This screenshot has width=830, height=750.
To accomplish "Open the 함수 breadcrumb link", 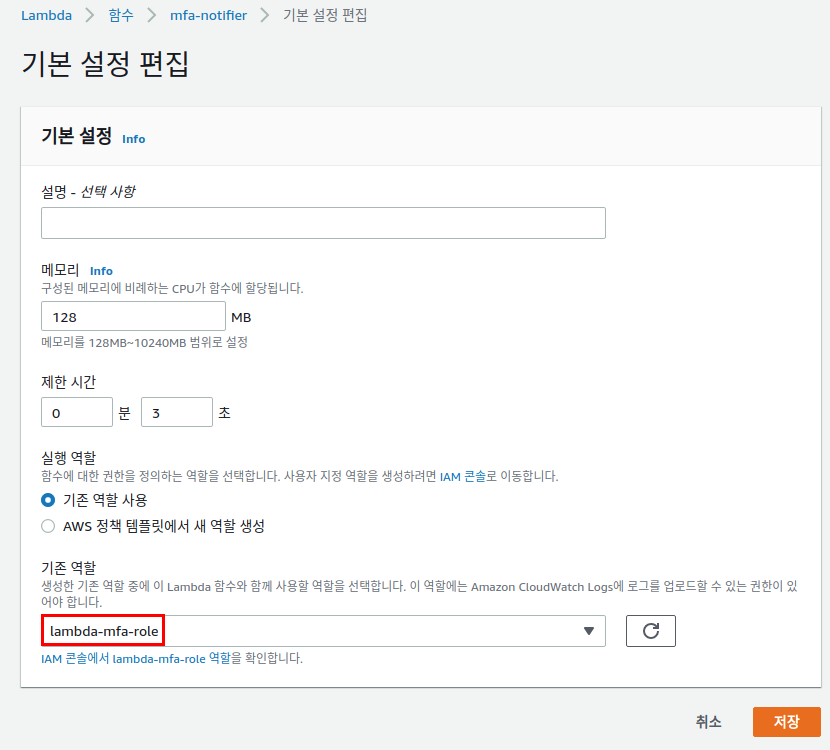I will (x=121, y=15).
